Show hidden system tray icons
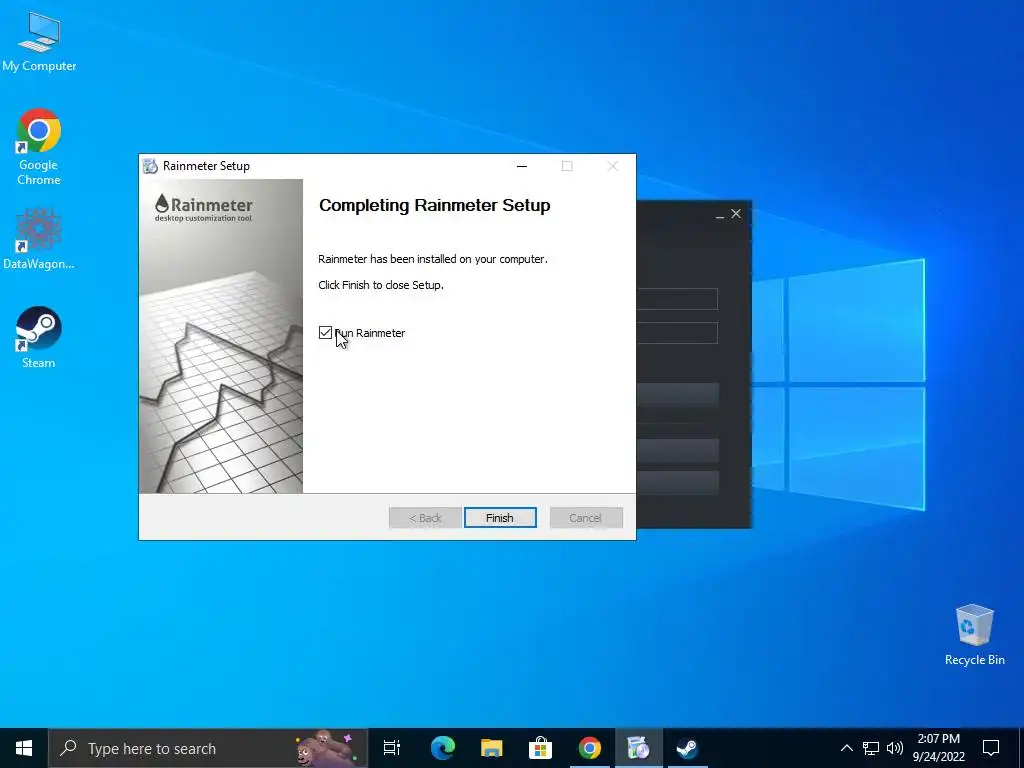Screen dimensions: 1024x768 [846, 748]
